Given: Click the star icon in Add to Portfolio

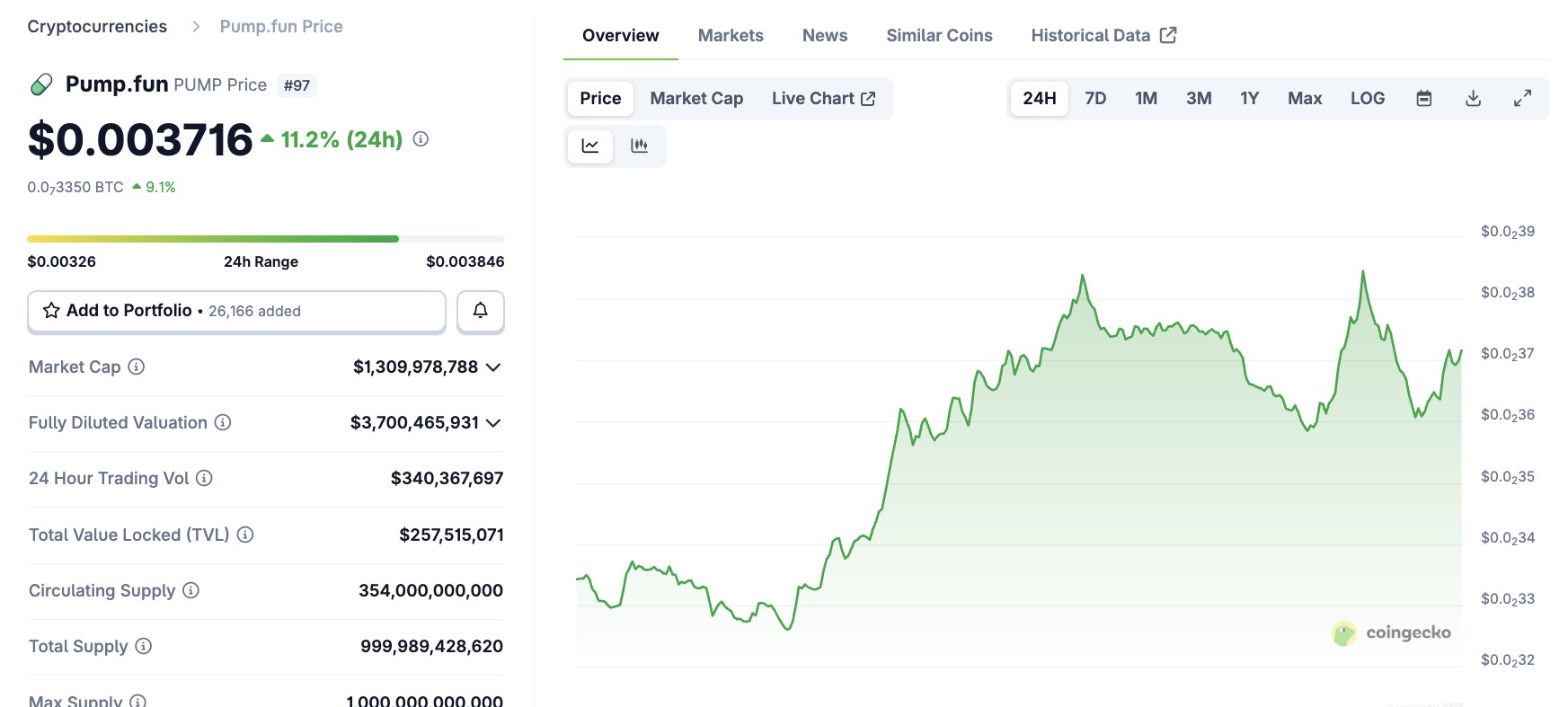Looking at the screenshot, I should click(51, 311).
